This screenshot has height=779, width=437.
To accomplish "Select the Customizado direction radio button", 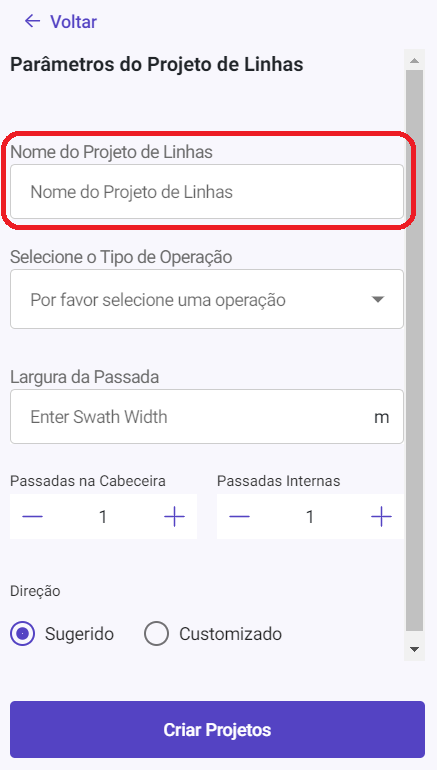I will pyautogui.click(x=156, y=634).
